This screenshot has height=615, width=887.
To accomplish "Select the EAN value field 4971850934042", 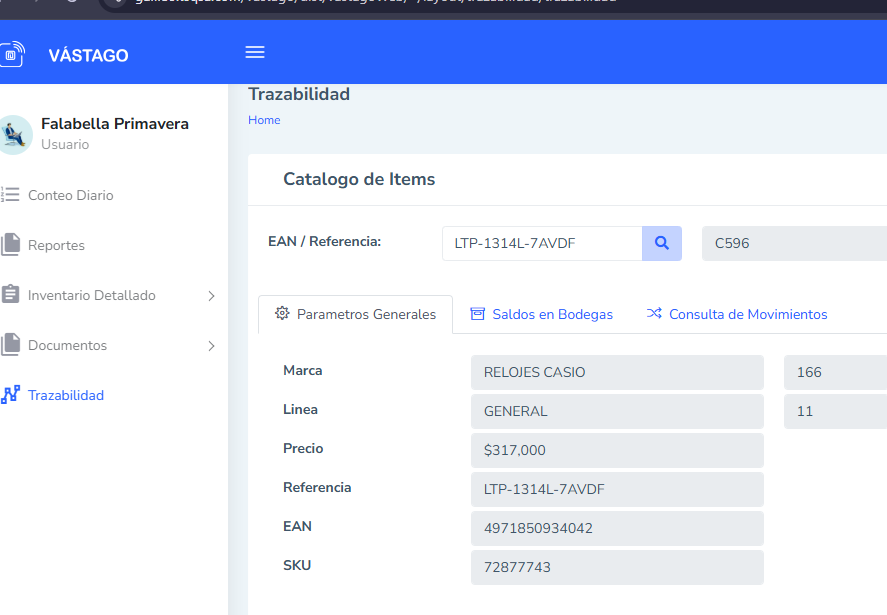I will click(617, 528).
